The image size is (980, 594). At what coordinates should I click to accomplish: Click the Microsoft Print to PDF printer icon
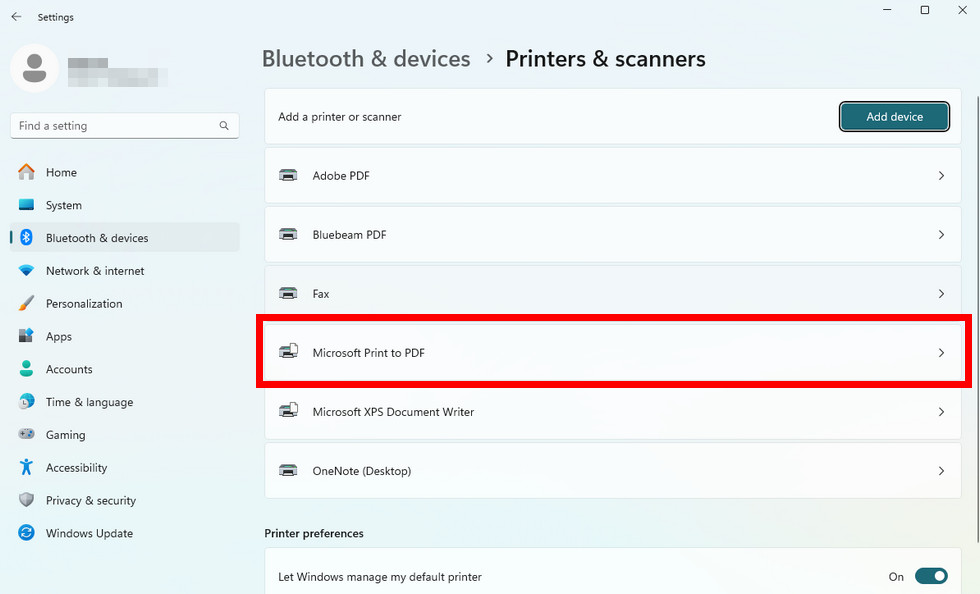tap(288, 352)
